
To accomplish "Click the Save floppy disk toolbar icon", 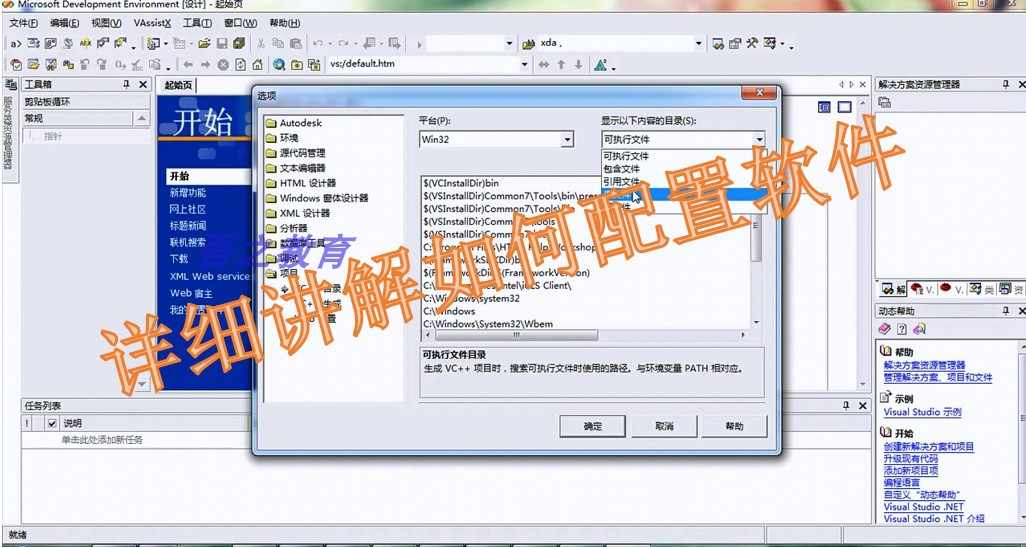I will (222, 43).
